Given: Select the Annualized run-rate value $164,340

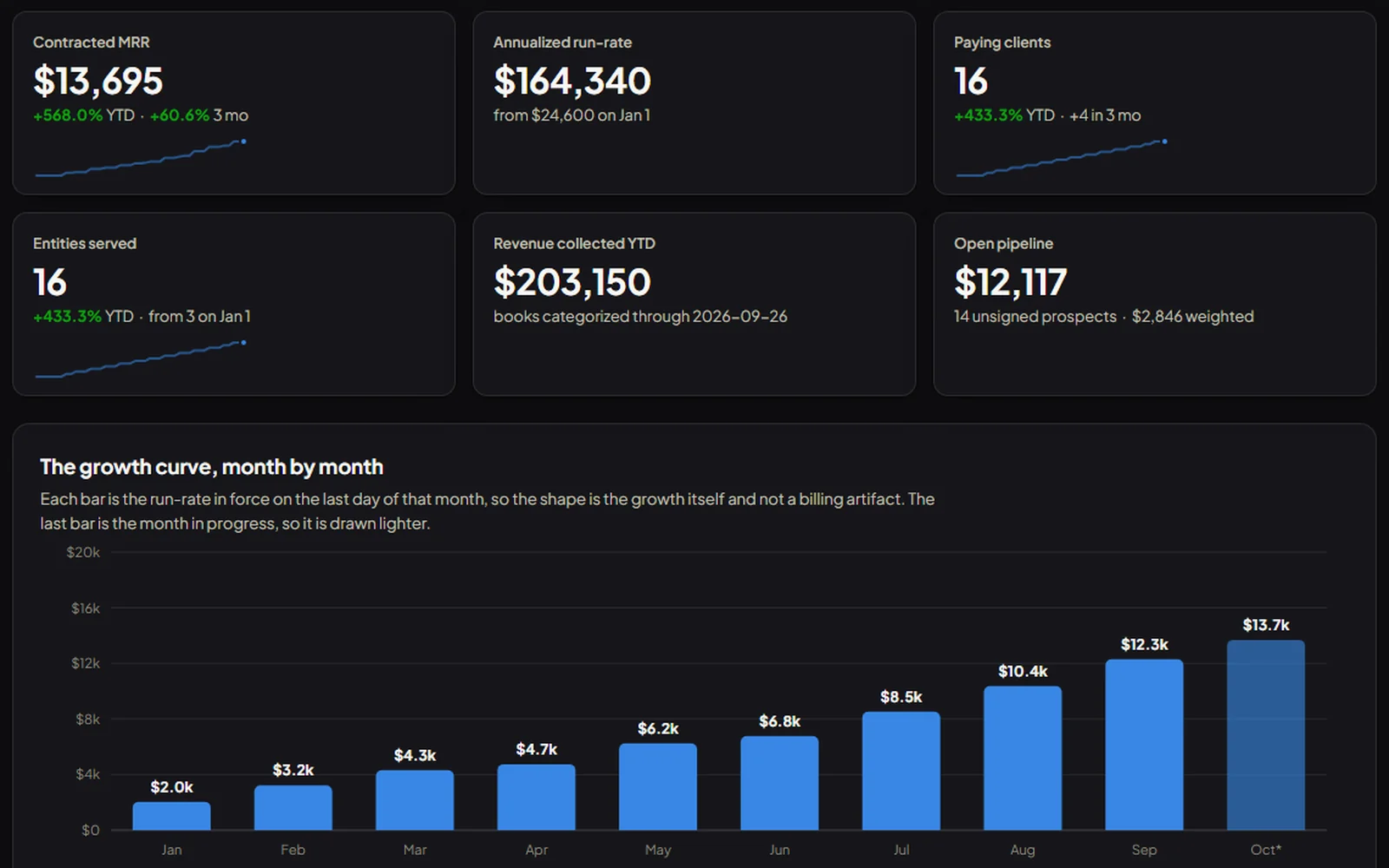Looking at the screenshot, I should (572, 81).
